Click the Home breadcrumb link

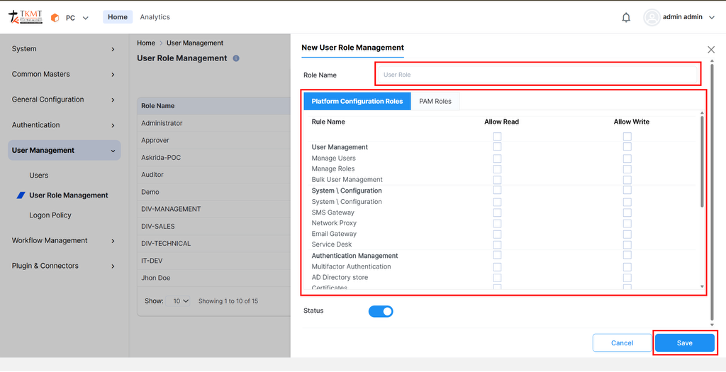146,43
